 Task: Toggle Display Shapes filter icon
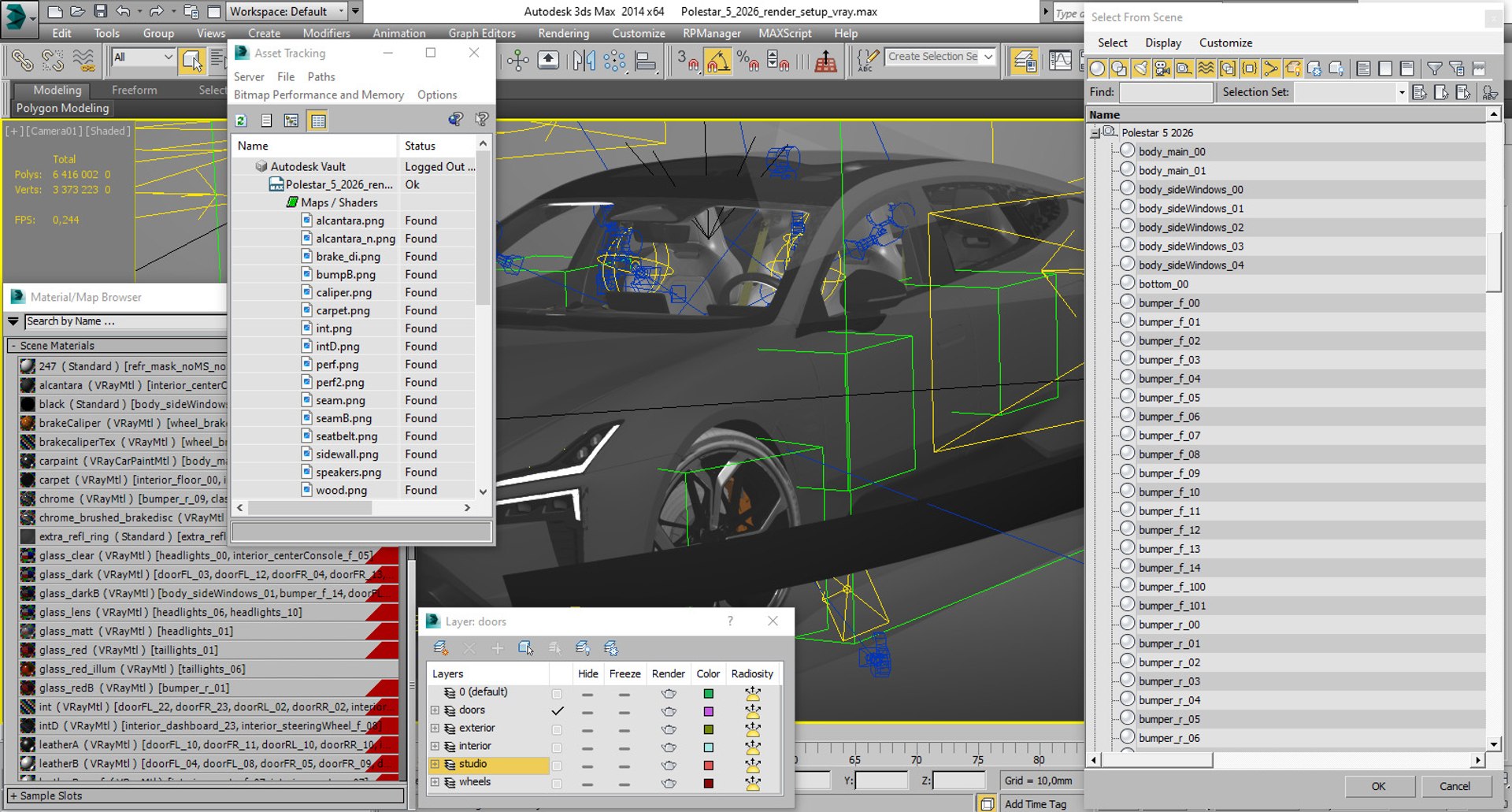tap(1118, 69)
